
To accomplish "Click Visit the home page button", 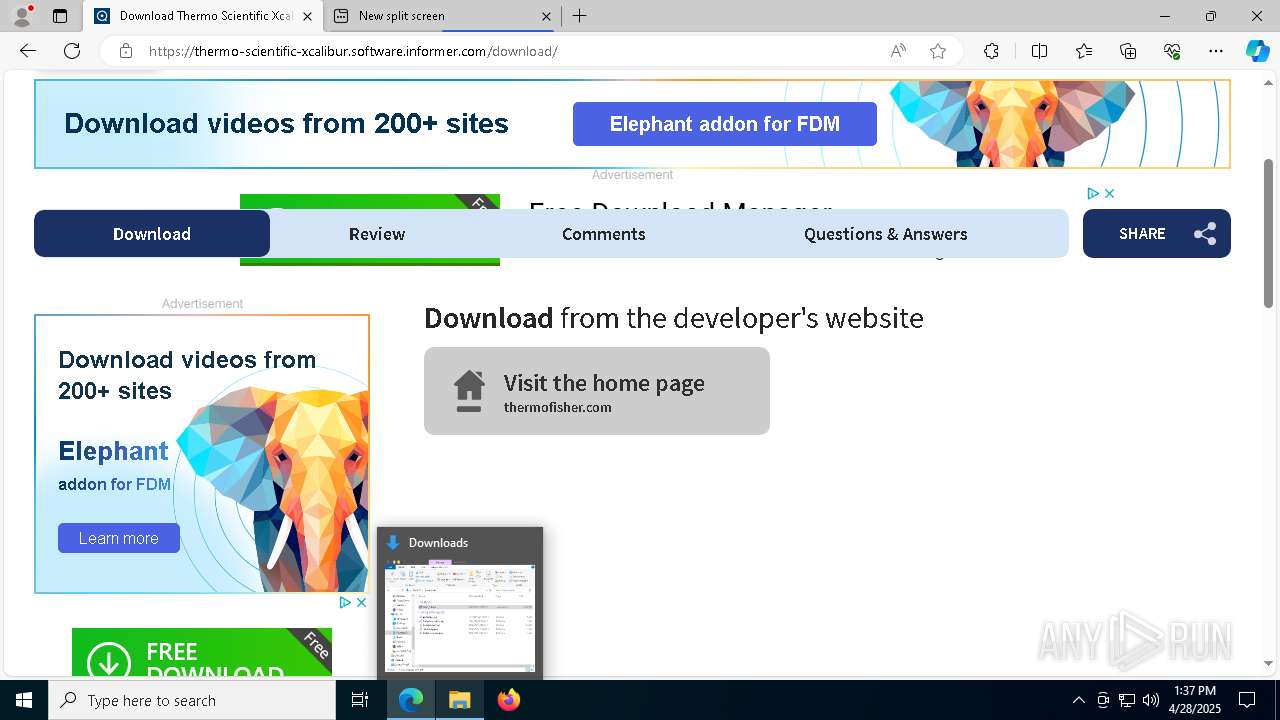I will point(597,391).
